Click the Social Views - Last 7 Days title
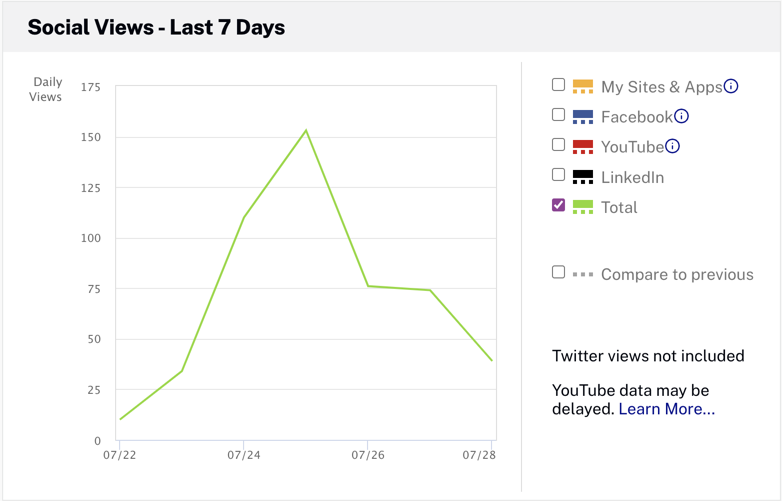 pos(156,28)
